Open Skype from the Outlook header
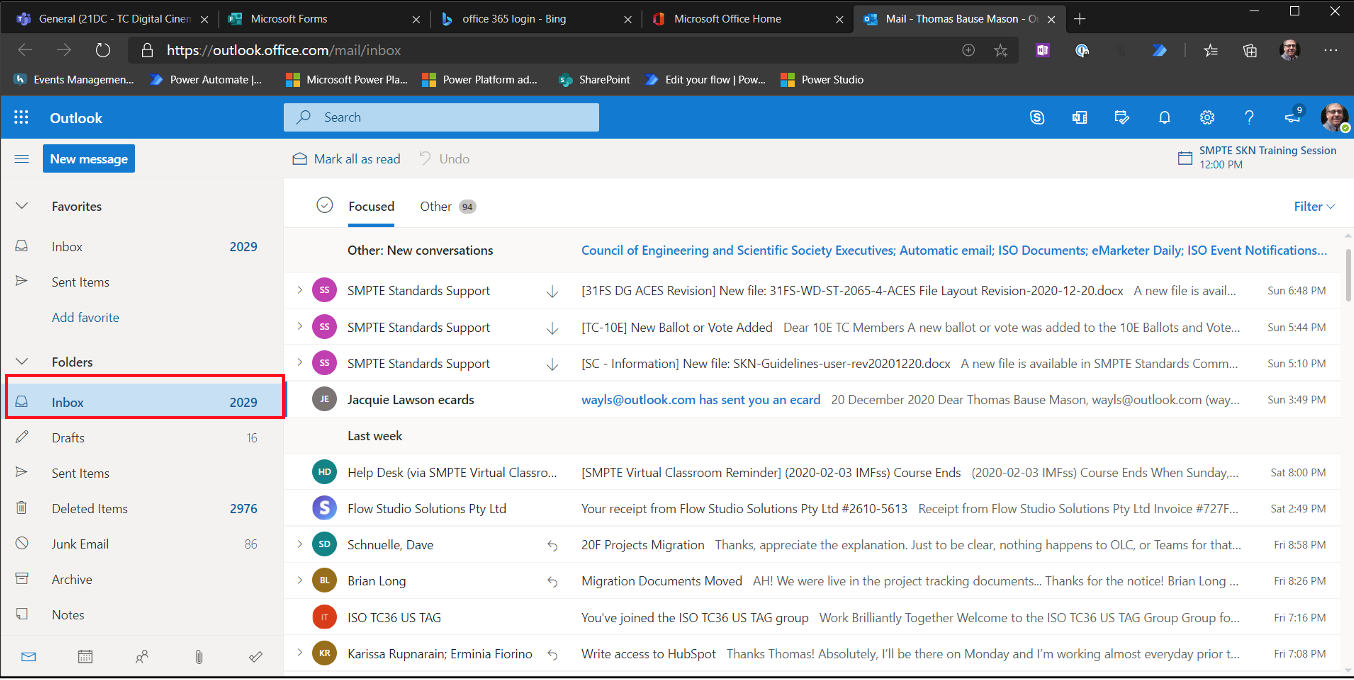Screen dimensions: 1354x680 tap(1037, 117)
